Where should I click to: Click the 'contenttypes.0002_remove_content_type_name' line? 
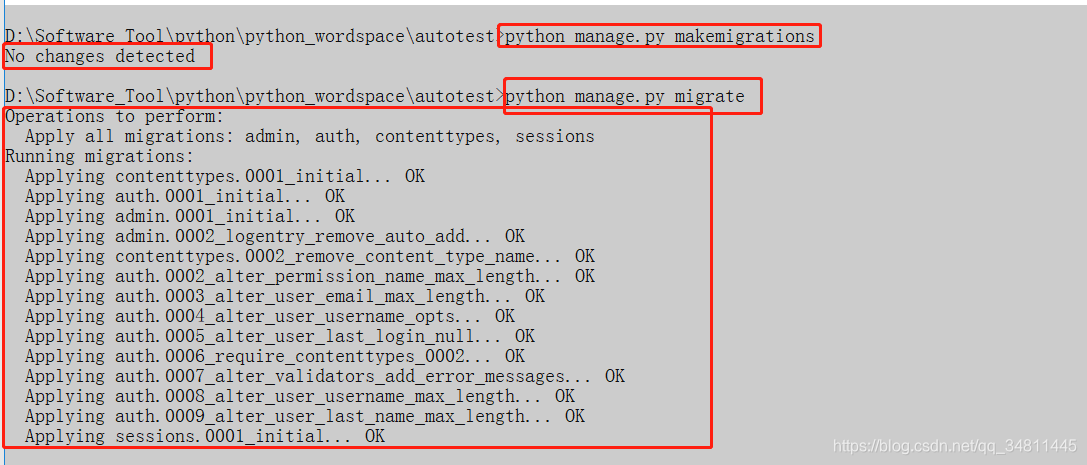point(310,257)
